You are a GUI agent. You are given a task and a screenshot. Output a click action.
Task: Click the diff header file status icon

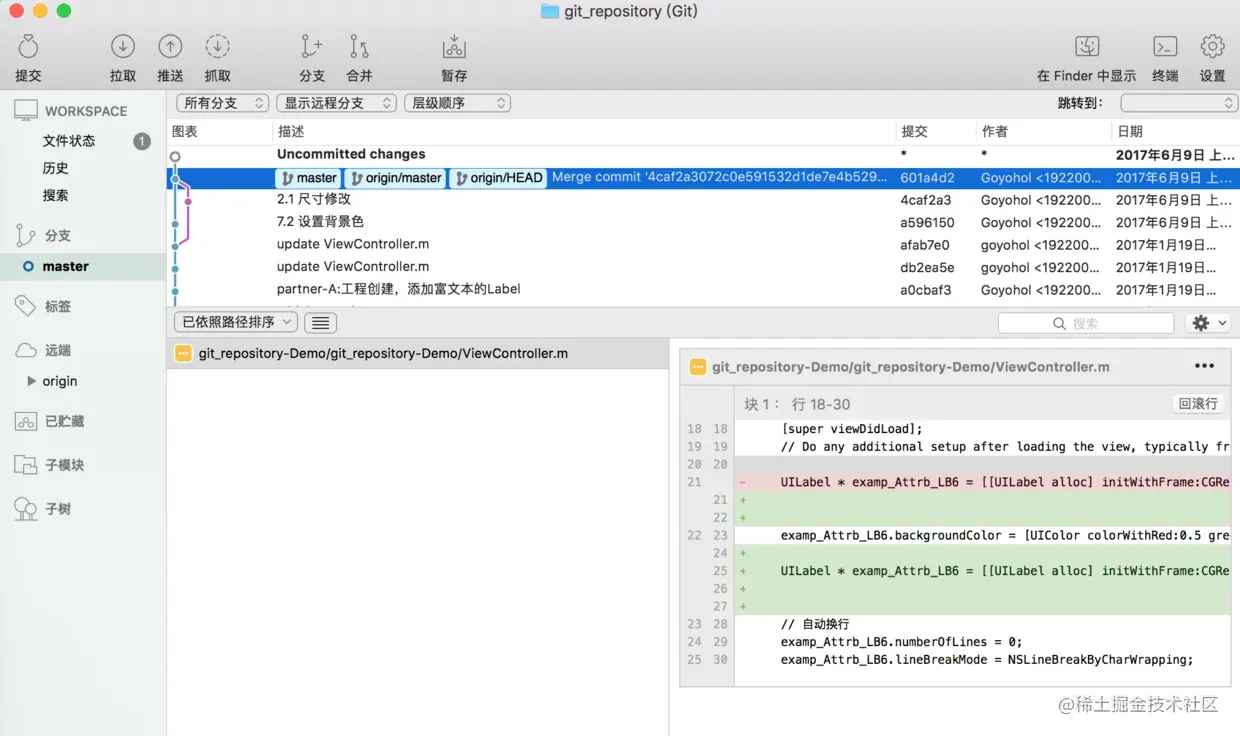click(698, 367)
